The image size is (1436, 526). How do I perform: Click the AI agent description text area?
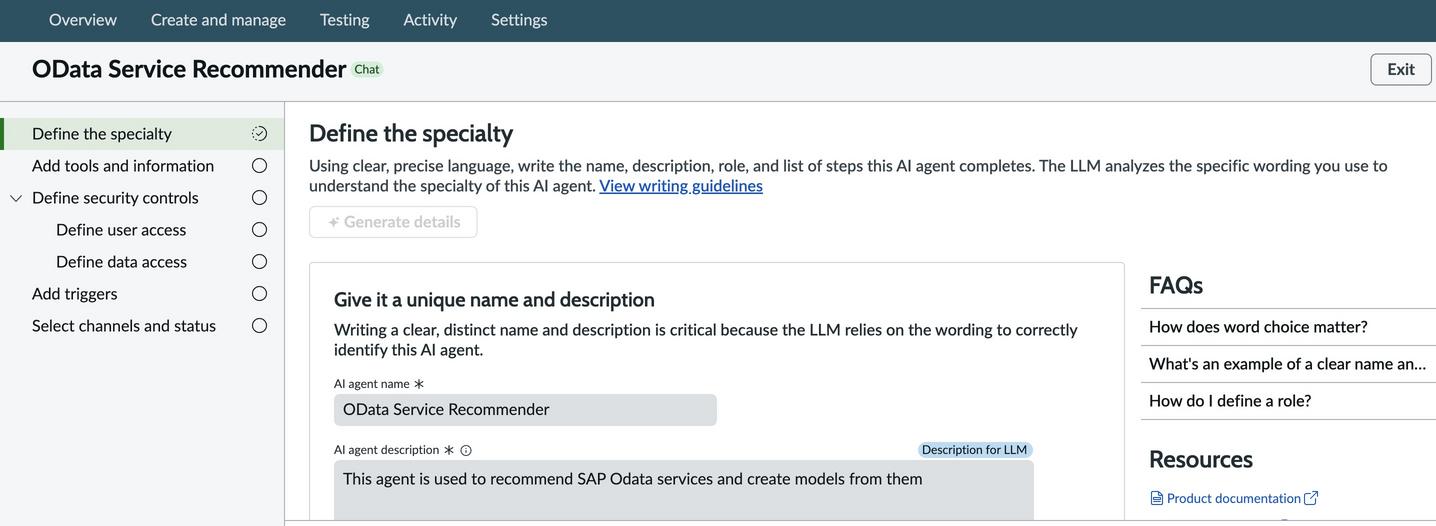click(684, 491)
